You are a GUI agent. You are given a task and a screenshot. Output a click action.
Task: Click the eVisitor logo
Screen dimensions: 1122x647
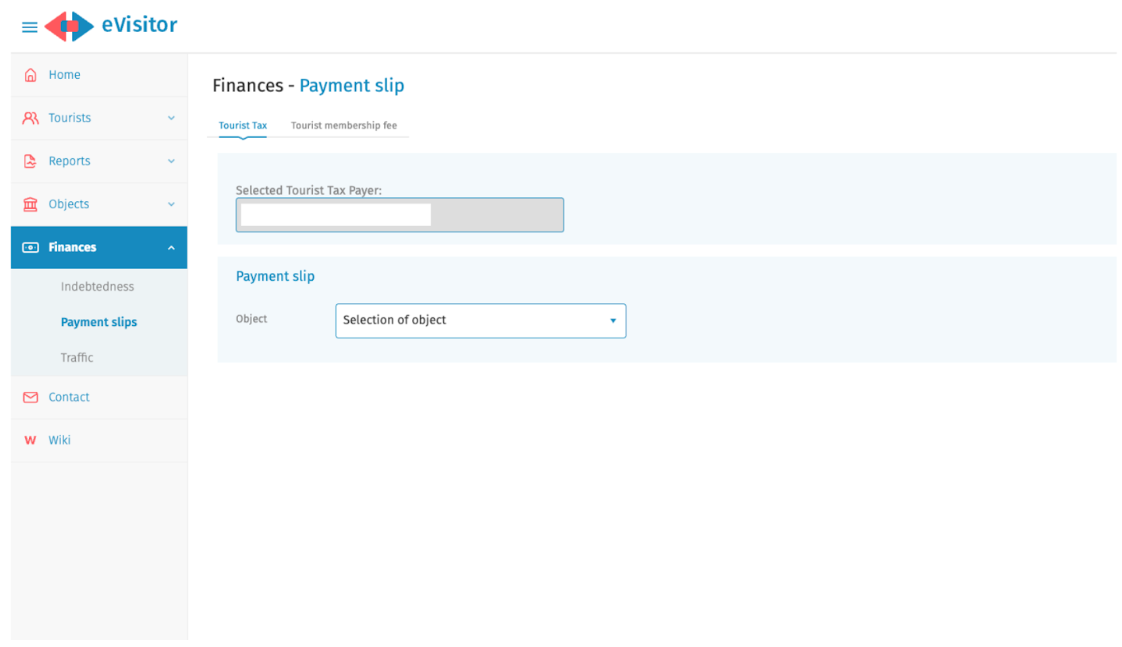click(x=112, y=26)
